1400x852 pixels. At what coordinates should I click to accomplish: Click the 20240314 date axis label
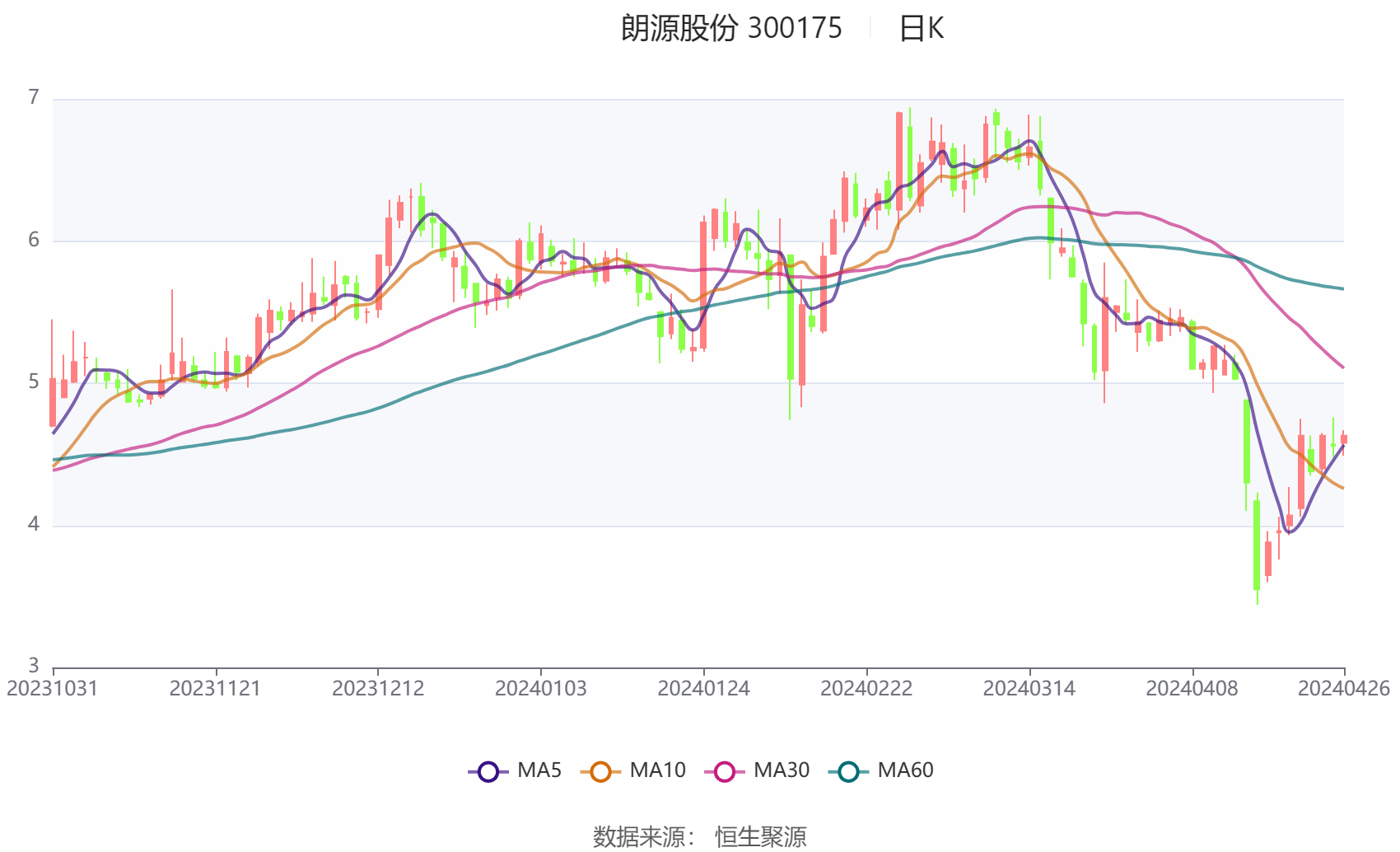coord(1029,689)
